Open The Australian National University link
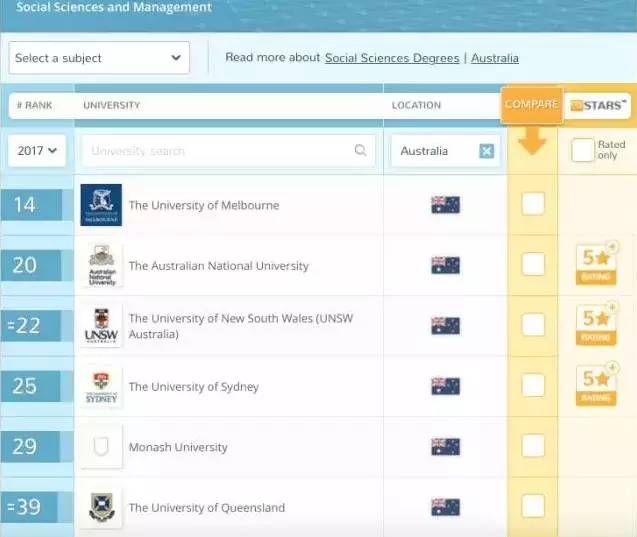This screenshot has width=637, height=537. [x=219, y=266]
